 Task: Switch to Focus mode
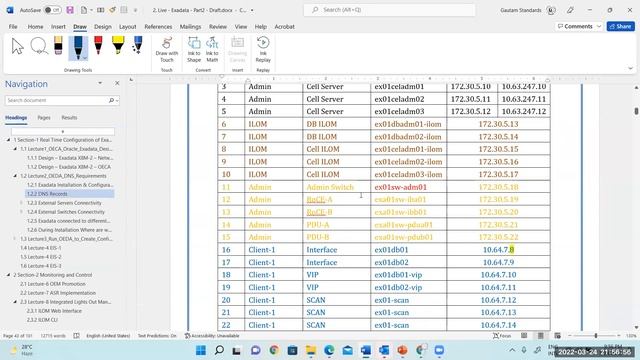coord(502,336)
